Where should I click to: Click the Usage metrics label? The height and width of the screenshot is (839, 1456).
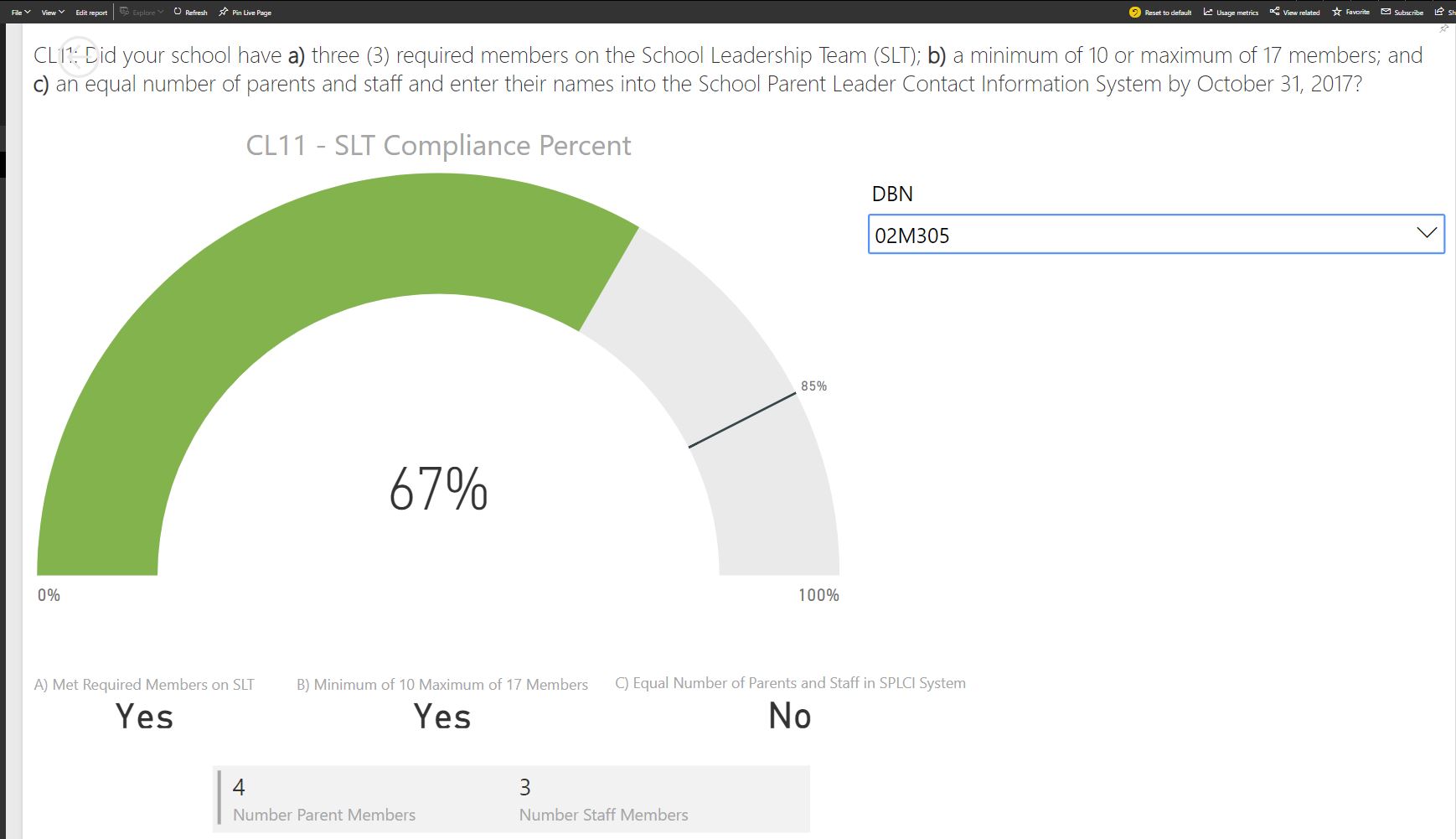1237,13
